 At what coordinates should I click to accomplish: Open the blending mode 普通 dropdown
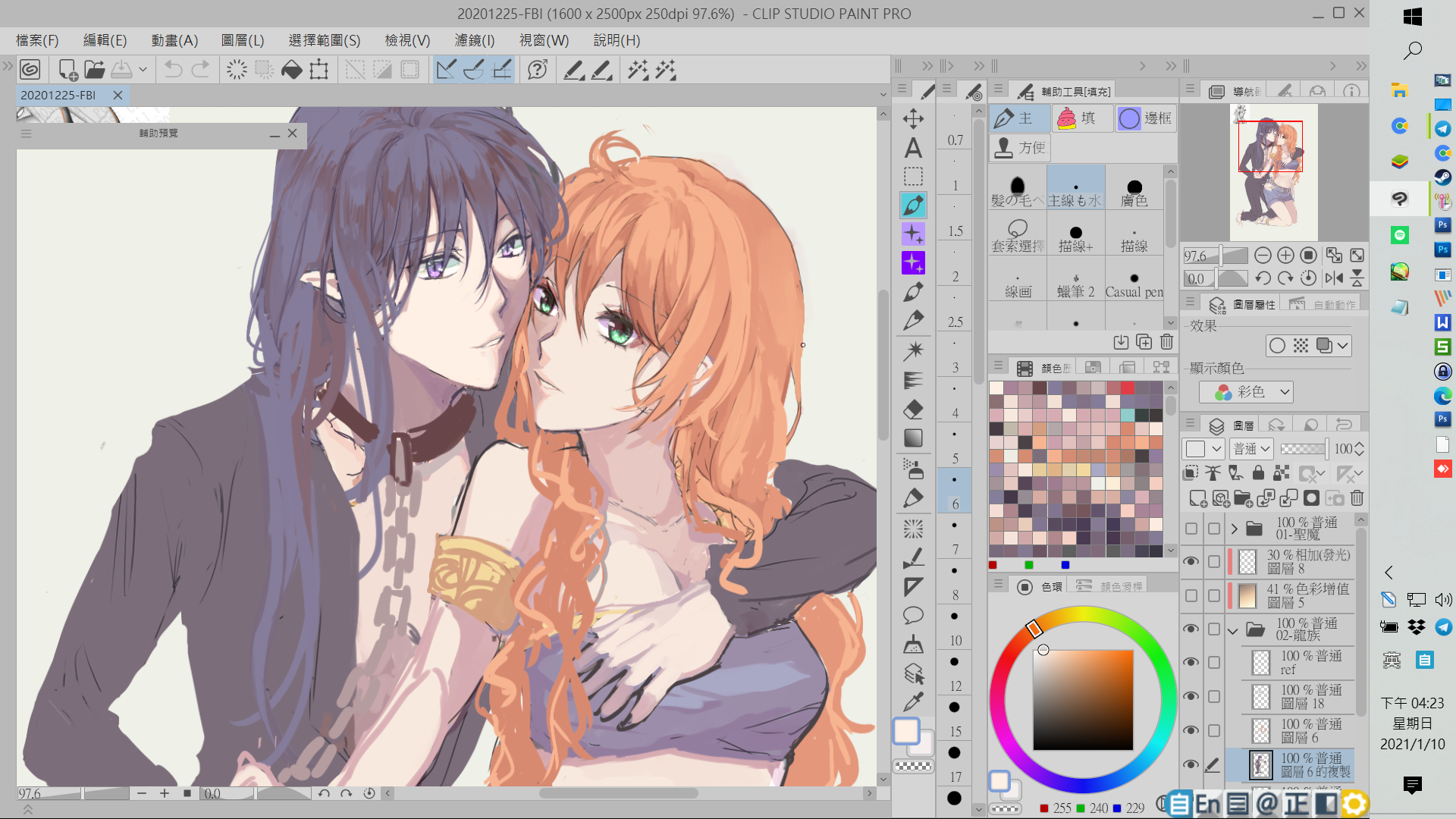click(1251, 449)
